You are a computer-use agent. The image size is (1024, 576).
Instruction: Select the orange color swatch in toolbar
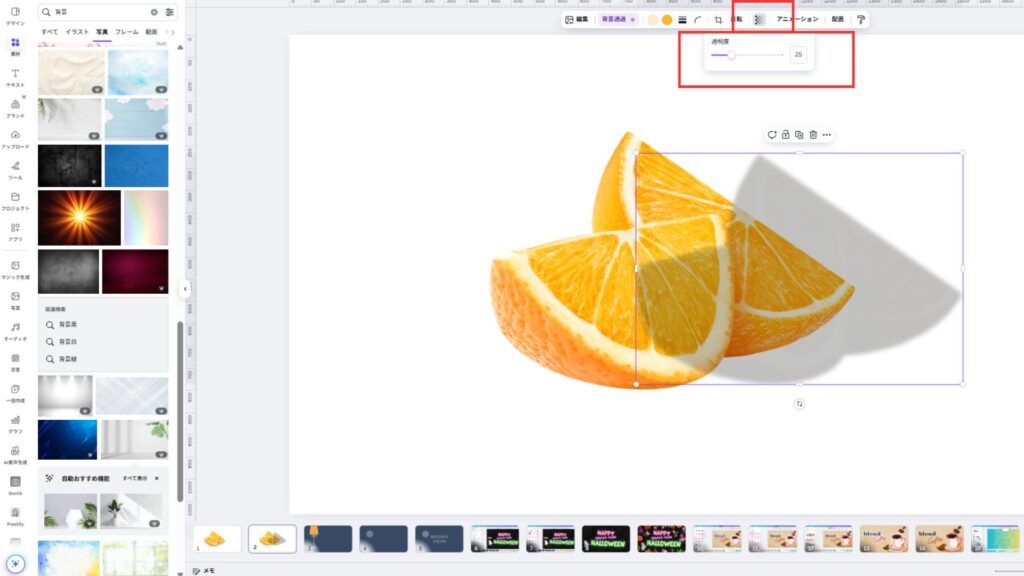click(x=667, y=19)
